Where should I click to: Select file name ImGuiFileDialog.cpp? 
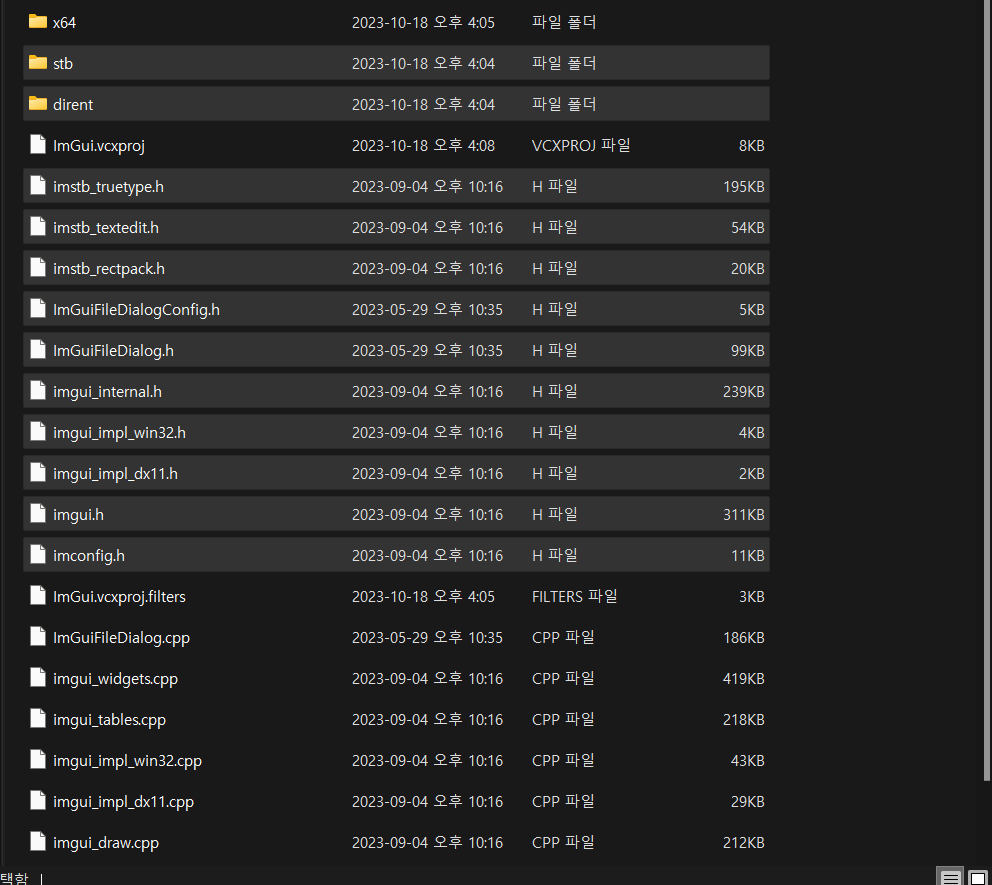pyautogui.click(x=121, y=638)
